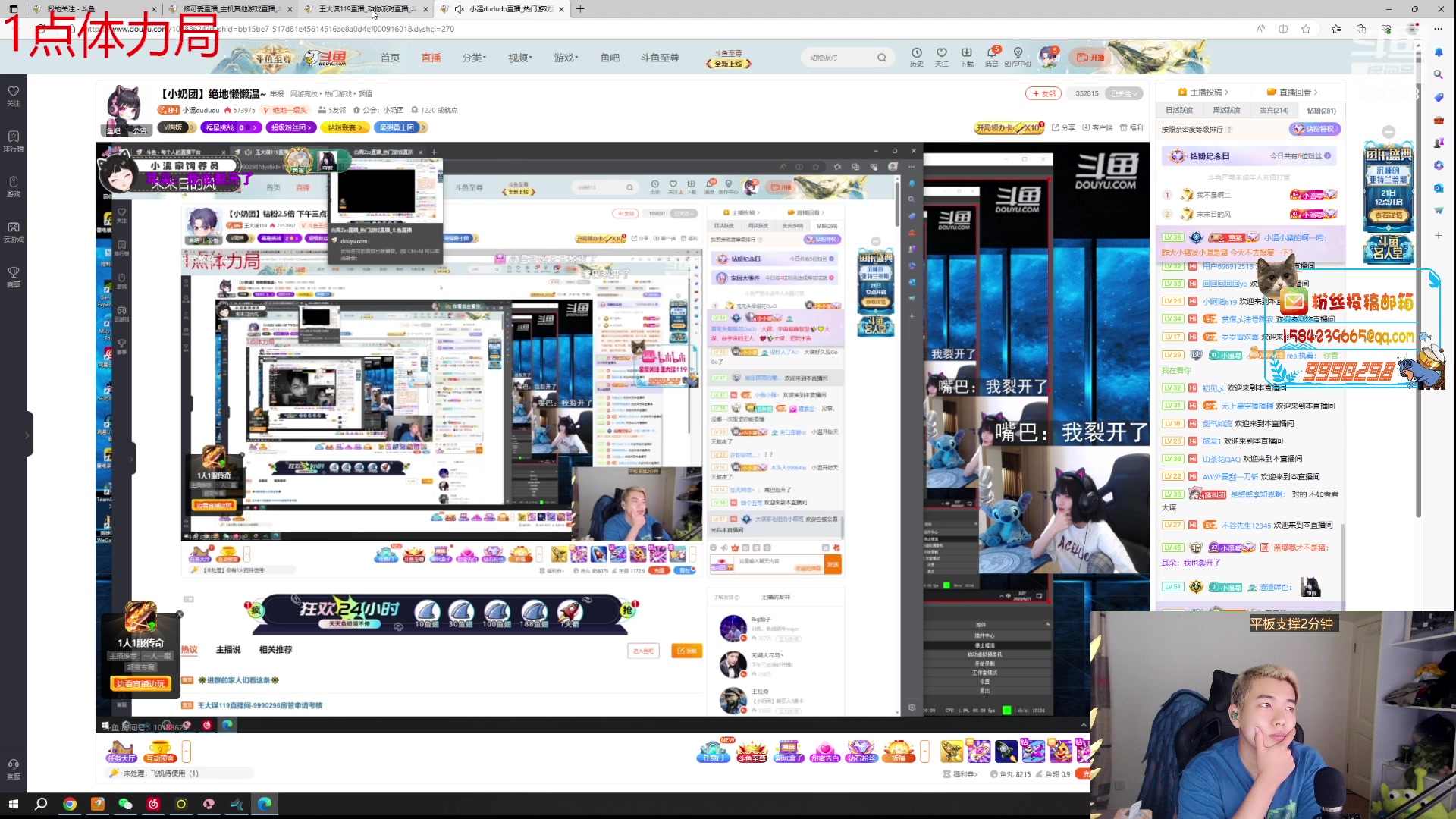Open the 下载 download icon in header
The image size is (1456, 819).
tap(966, 57)
